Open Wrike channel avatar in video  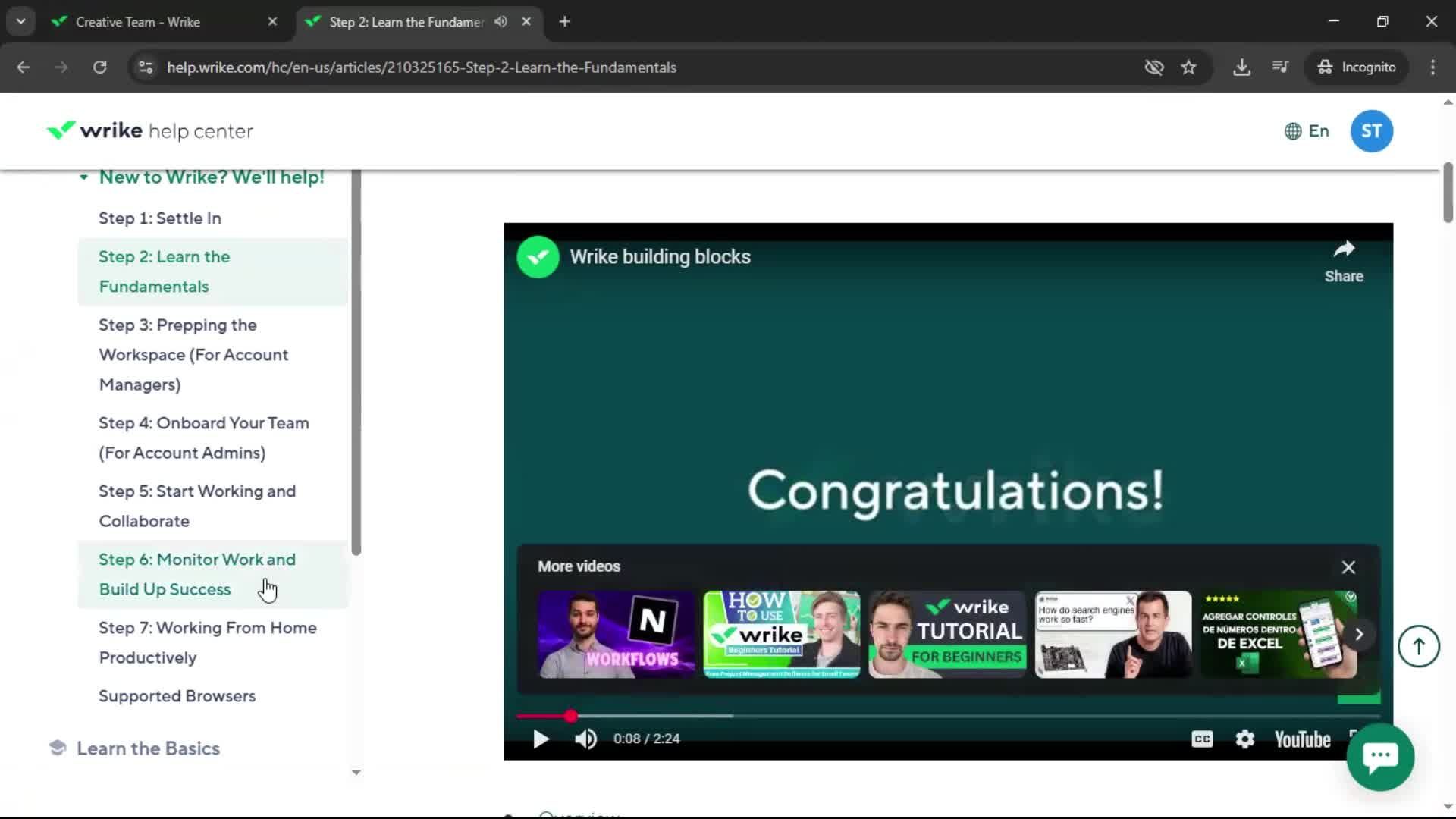(538, 257)
